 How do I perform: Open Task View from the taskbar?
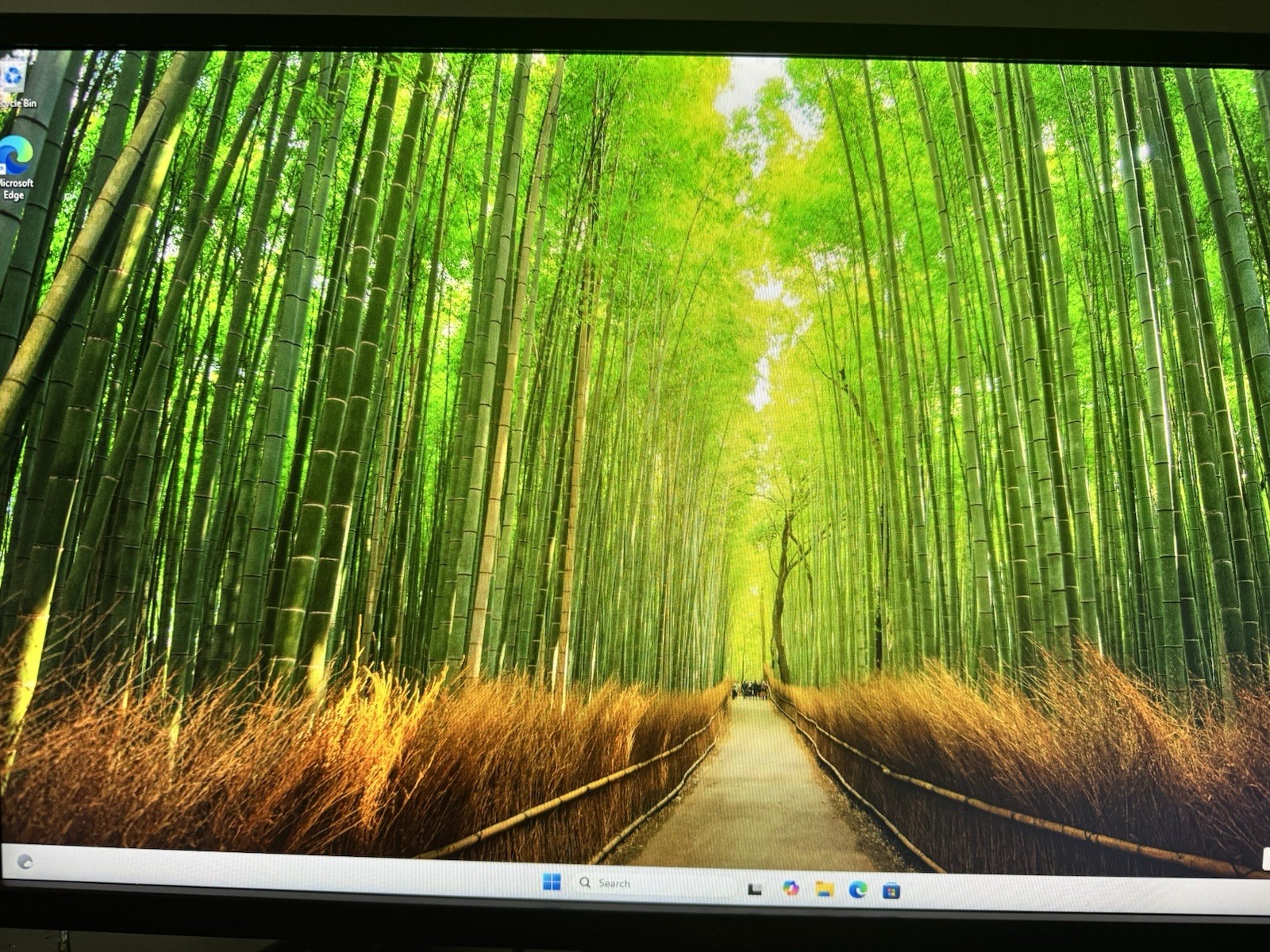pos(754,889)
